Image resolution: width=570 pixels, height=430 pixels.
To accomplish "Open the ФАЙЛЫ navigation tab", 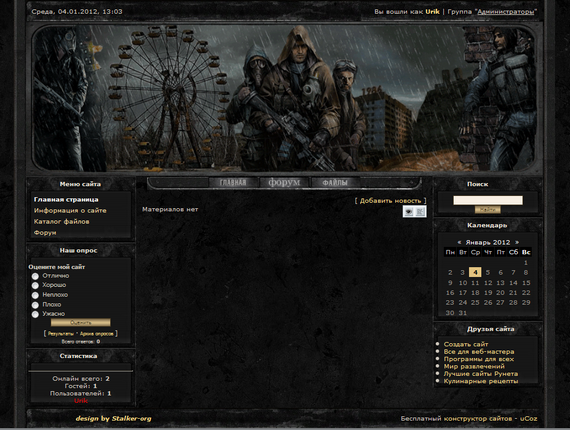I will click(x=335, y=182).
